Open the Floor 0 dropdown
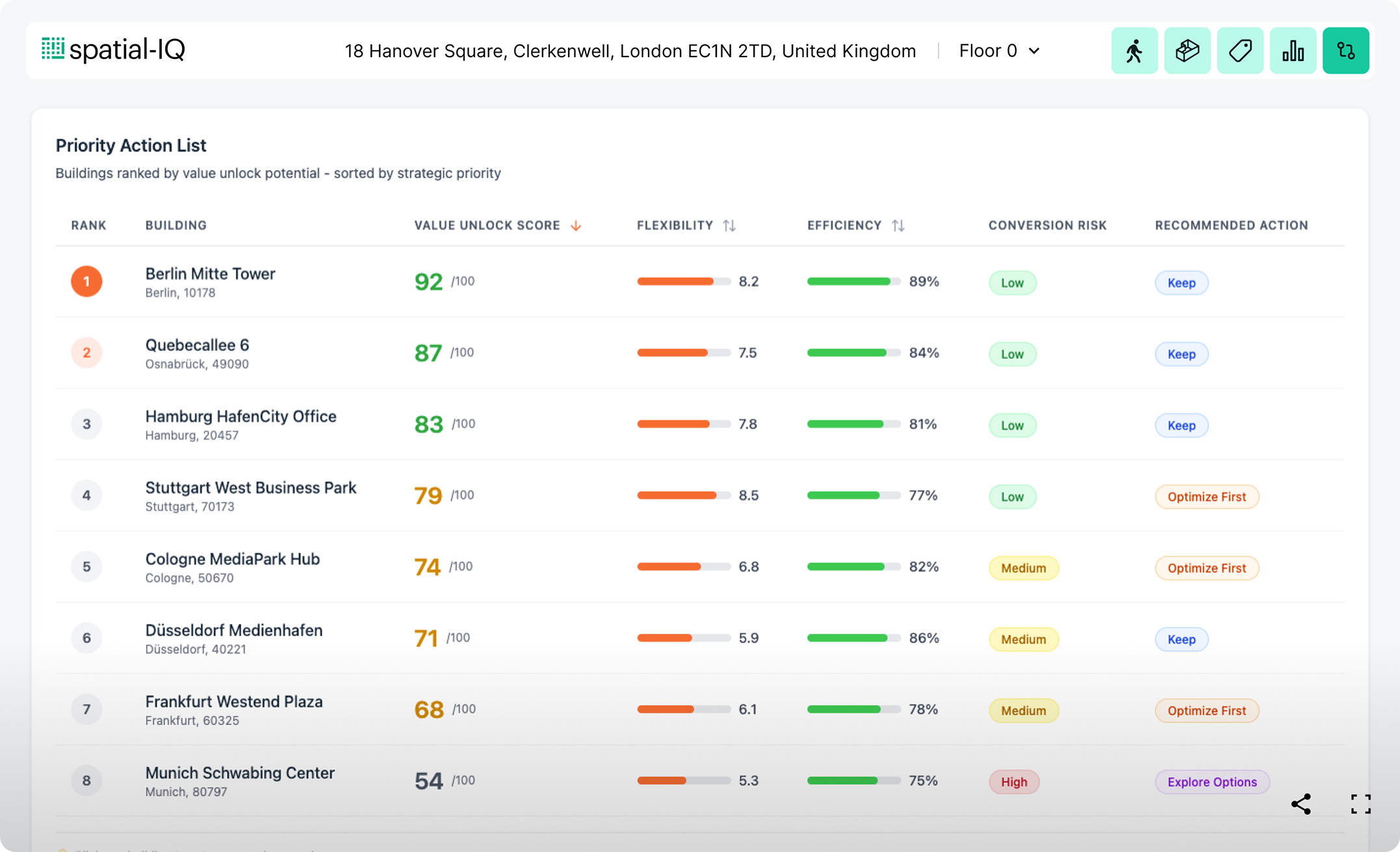Screen dimensions: 1400x852 [999, 51]
